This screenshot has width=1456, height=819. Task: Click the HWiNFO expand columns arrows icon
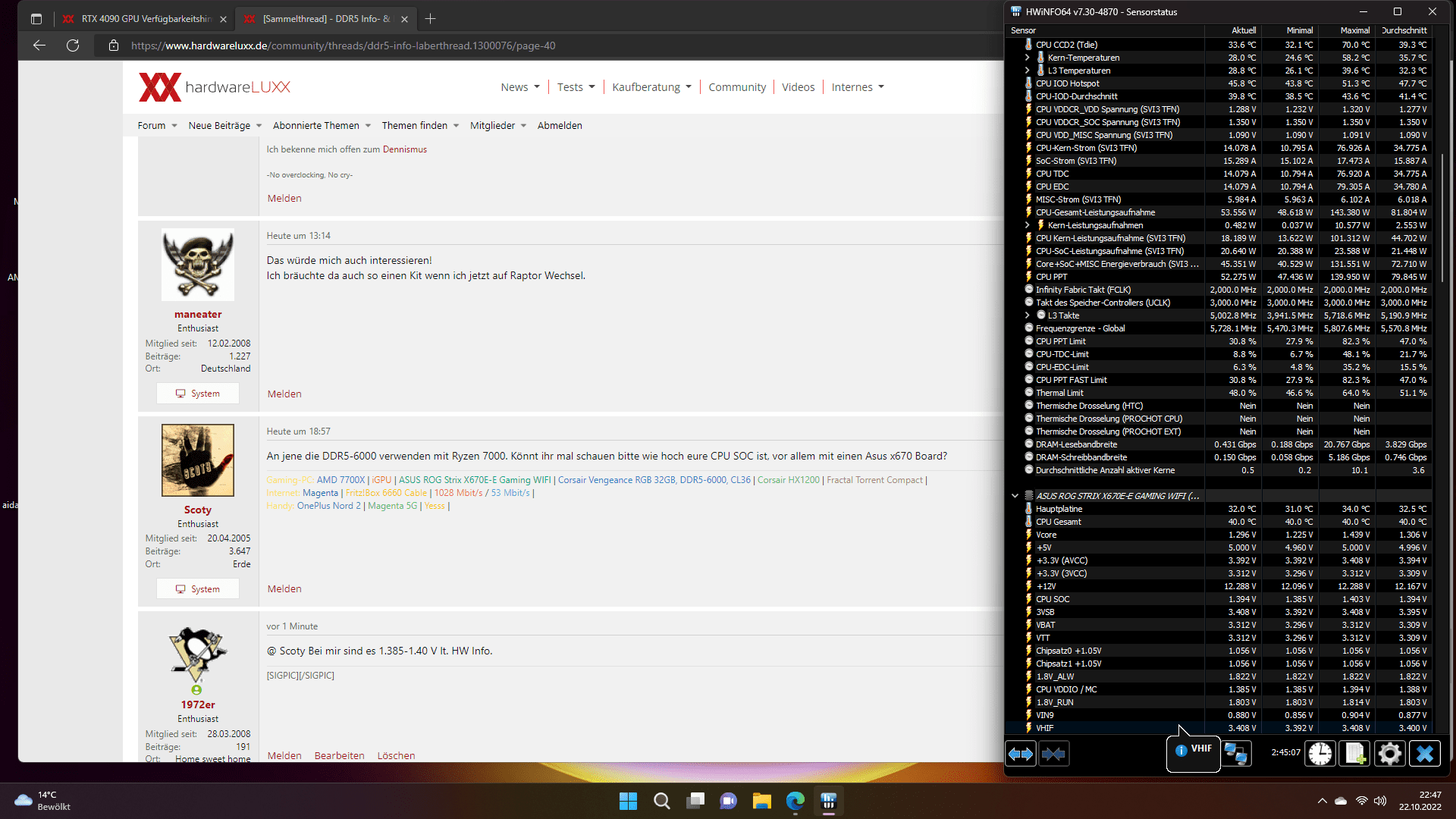(x=1021, y=754)
